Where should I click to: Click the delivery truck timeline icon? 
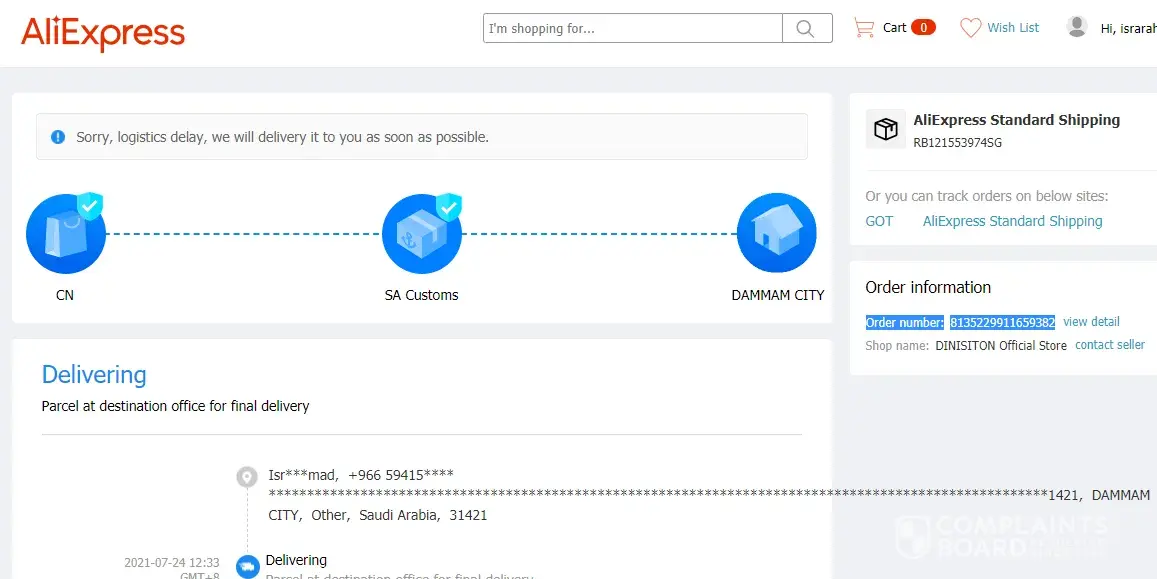point(247,566)
